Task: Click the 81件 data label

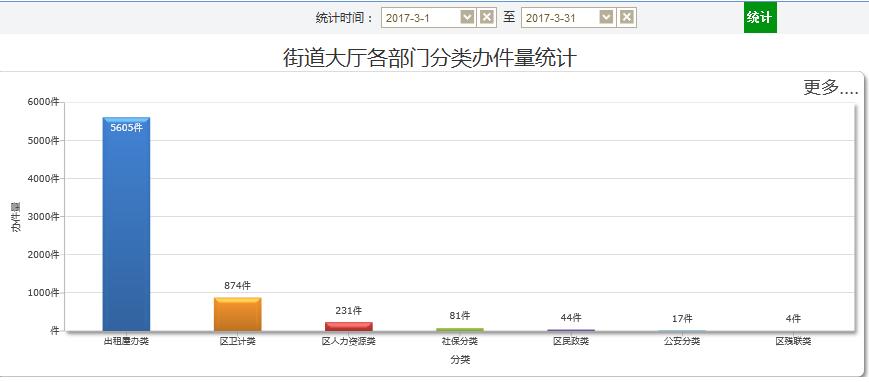Action: pos(459,316)
